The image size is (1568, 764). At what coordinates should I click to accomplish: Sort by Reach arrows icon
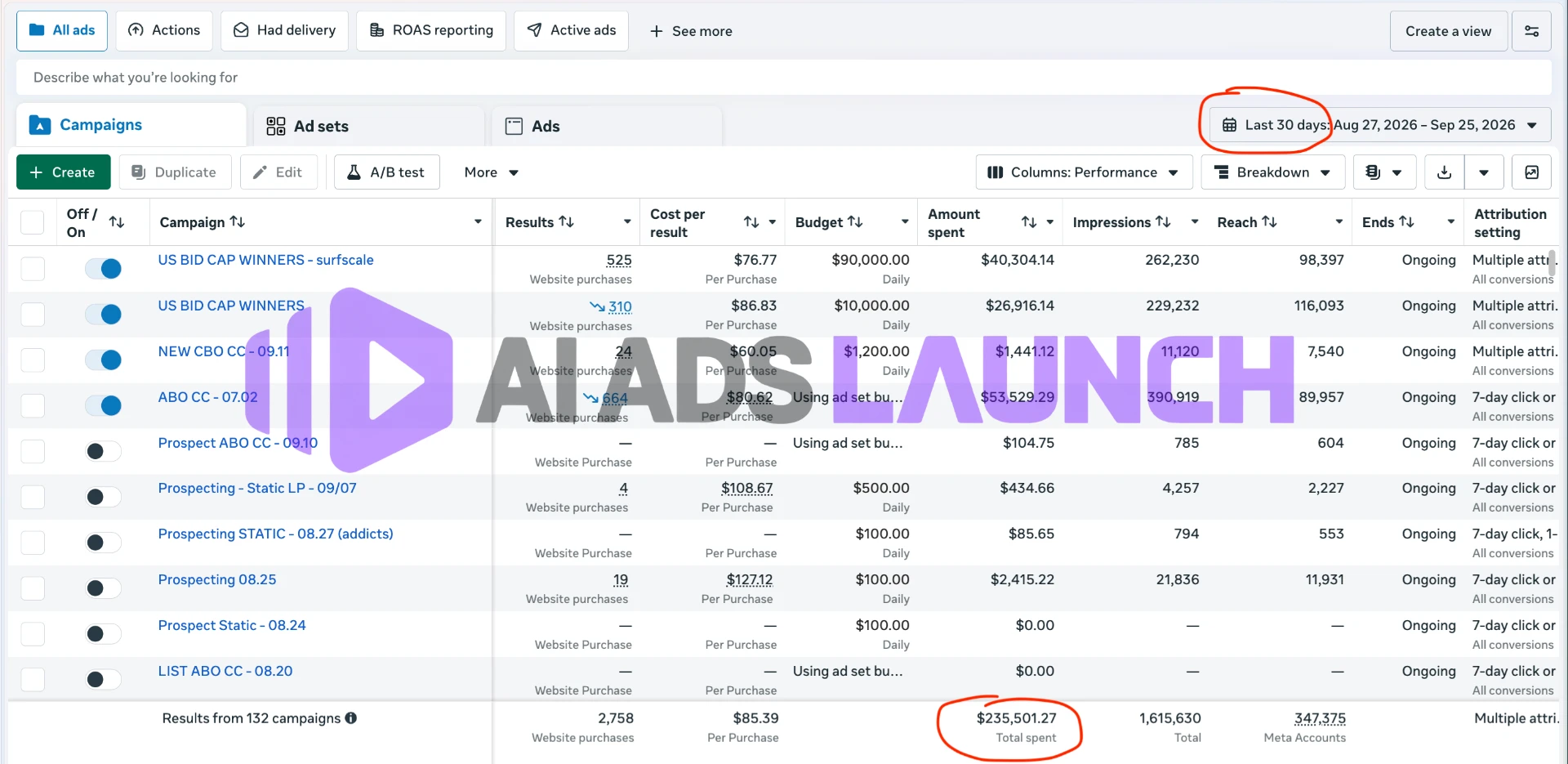click(1269, 222)
